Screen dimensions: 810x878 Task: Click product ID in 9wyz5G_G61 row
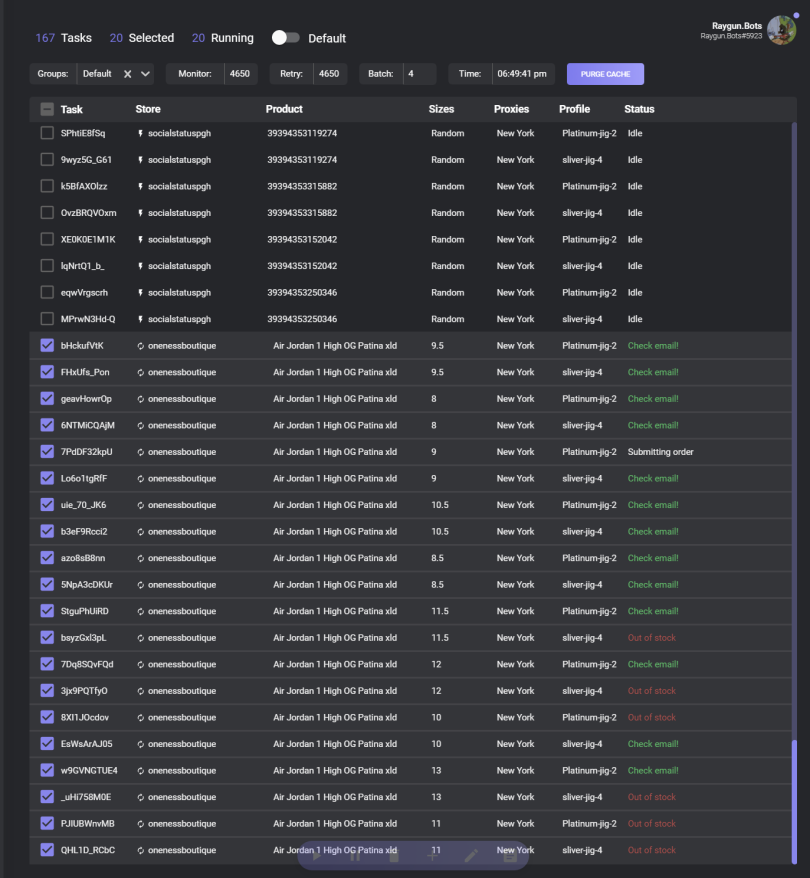click(302, 160)
